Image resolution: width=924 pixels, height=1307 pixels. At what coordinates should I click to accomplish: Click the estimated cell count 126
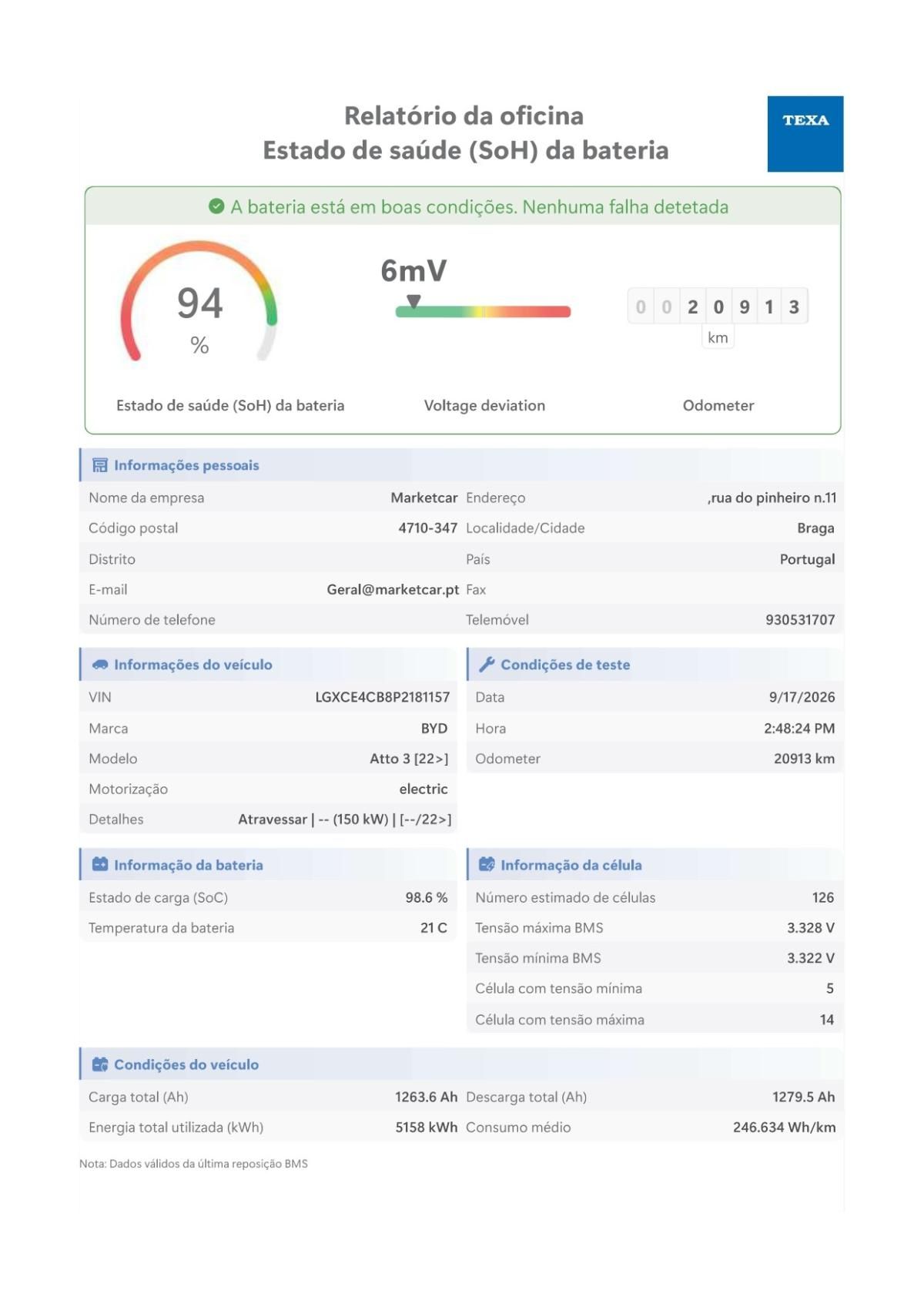[x=823, y=897]
